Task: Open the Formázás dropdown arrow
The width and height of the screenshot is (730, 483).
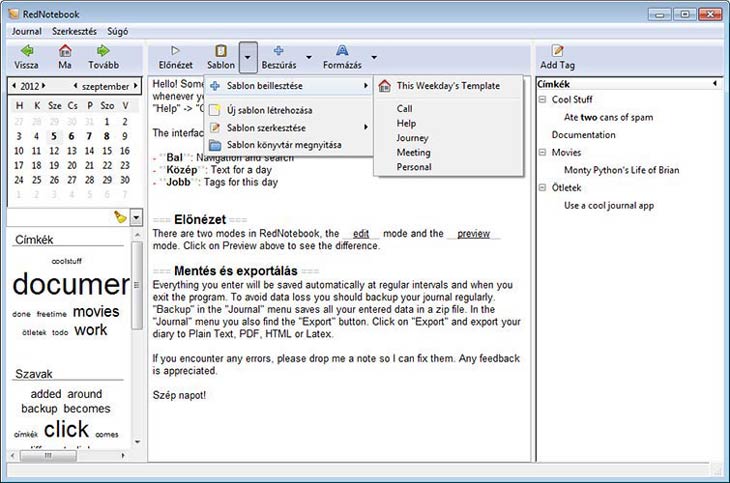Action: (374, 56)
